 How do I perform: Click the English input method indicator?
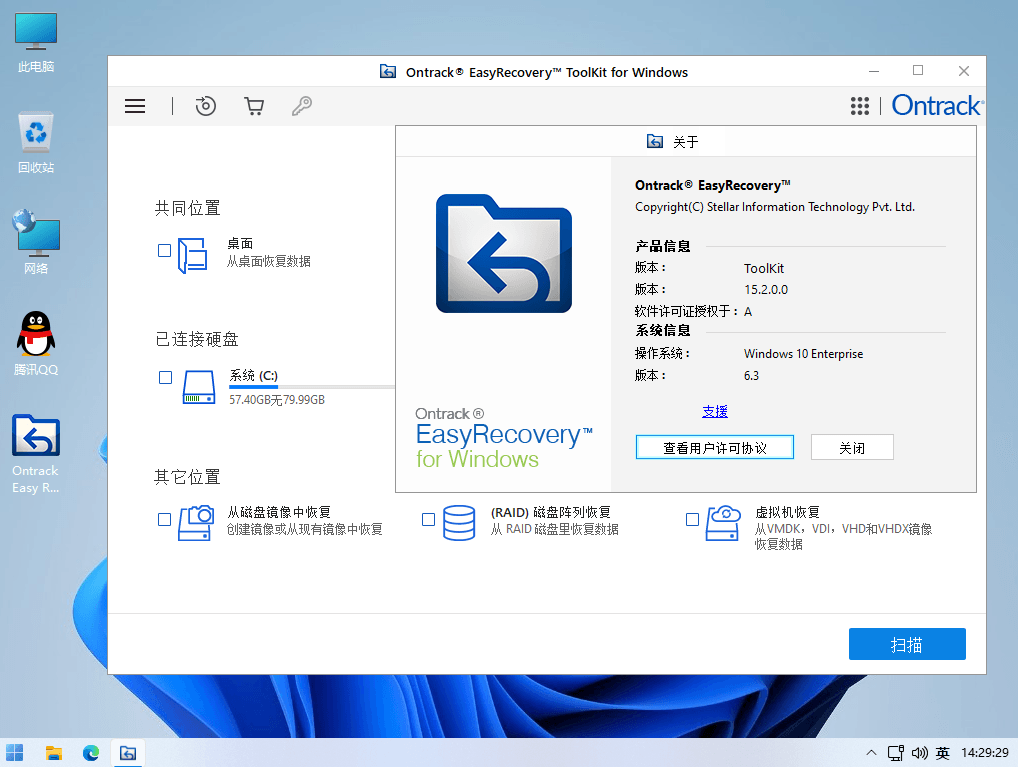coord(943,753)
